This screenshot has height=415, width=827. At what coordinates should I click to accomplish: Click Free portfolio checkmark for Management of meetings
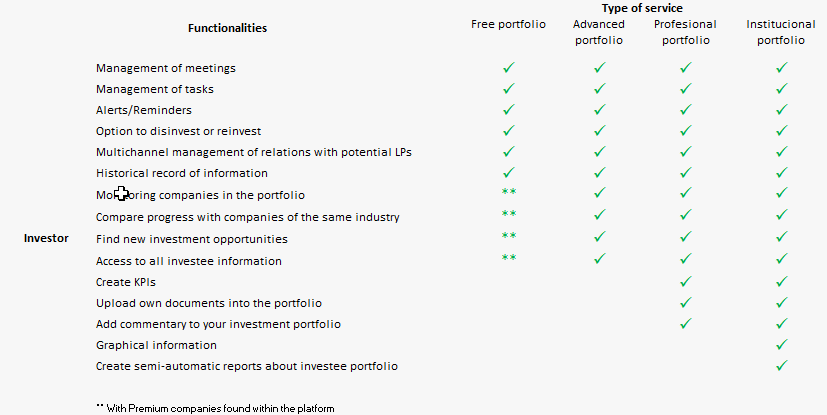tap(508, 68)
